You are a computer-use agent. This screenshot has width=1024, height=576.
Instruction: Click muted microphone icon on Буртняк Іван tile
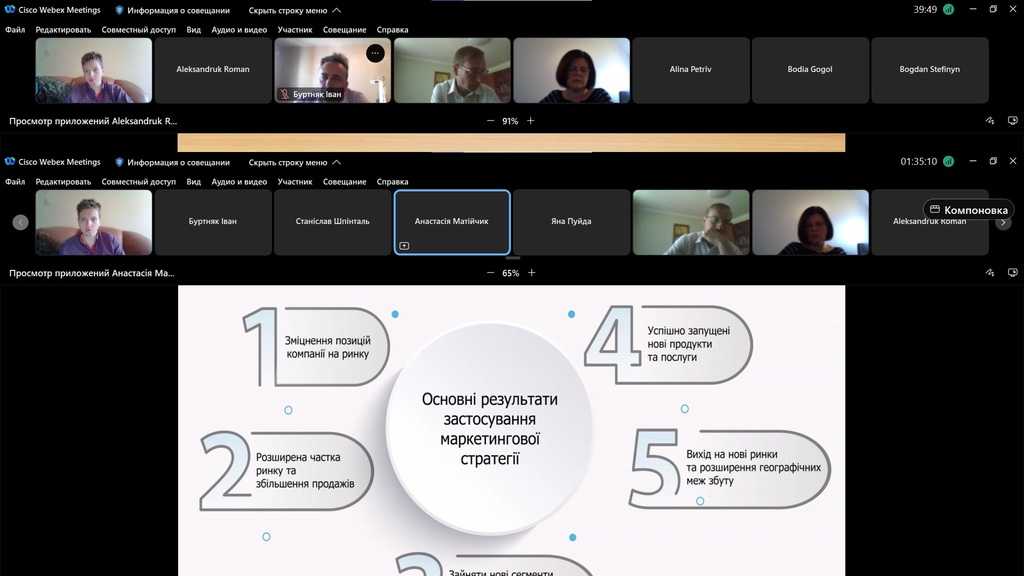285,94
